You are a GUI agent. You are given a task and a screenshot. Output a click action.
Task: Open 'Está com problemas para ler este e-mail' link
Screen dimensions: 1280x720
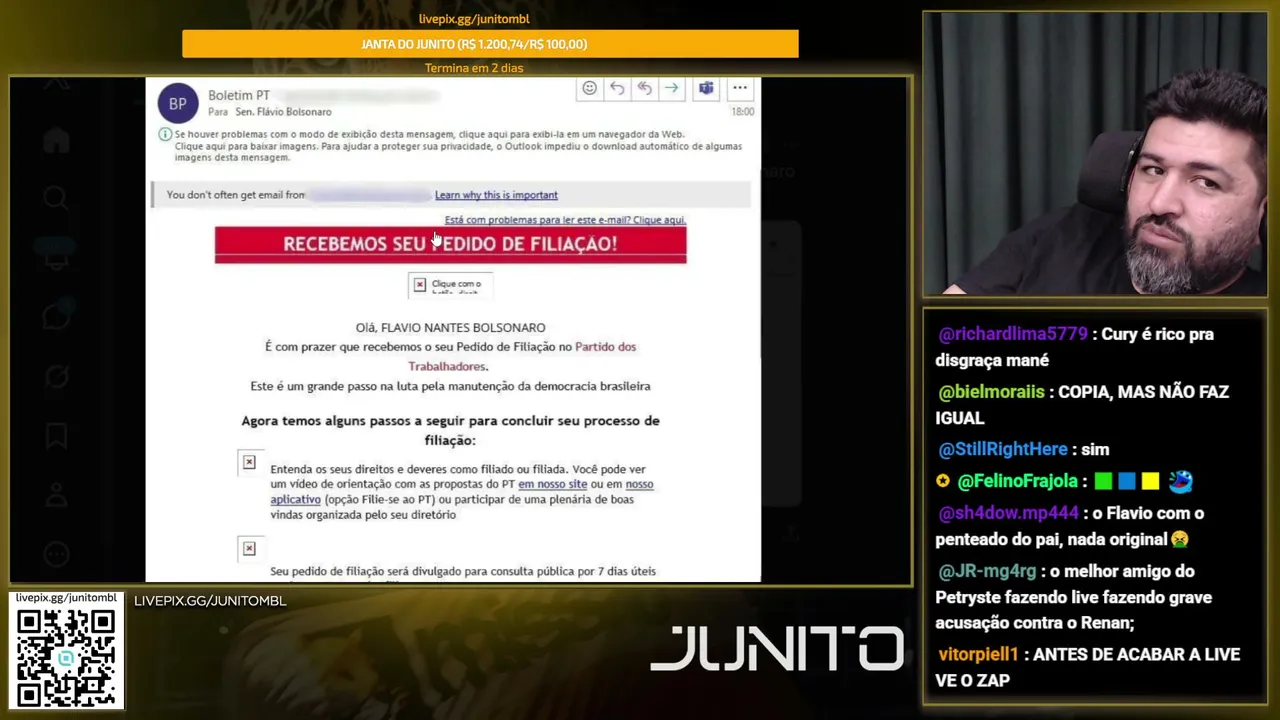click(565, 220)
